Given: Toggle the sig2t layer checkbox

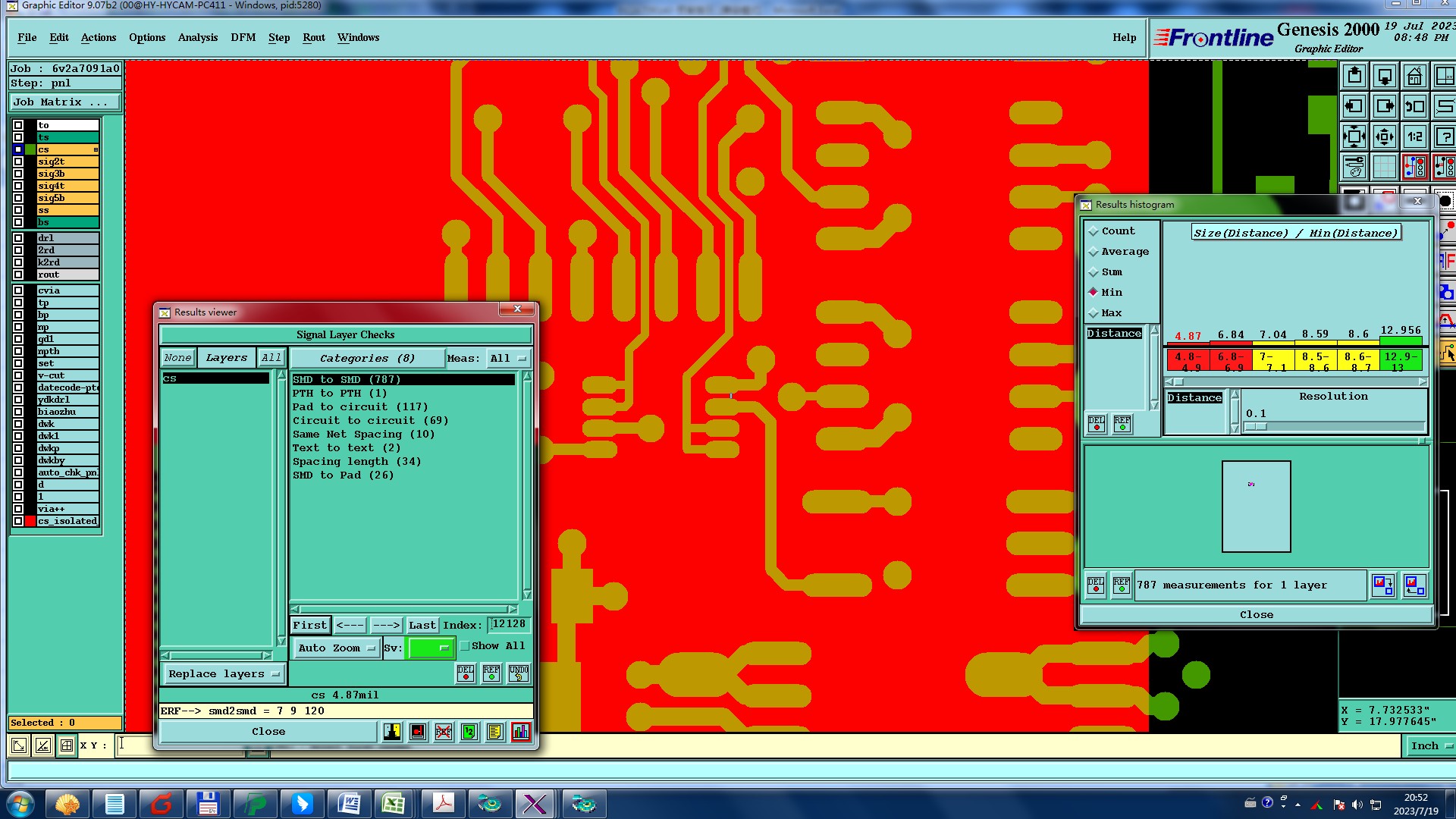Looking at the screenshot, I should point(18,162).
